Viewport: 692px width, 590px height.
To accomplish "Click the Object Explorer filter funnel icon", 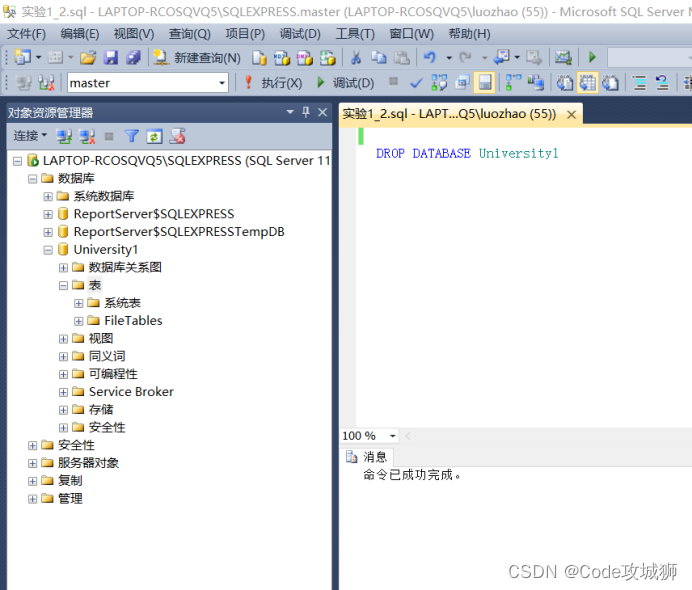I will pos(132,136).
